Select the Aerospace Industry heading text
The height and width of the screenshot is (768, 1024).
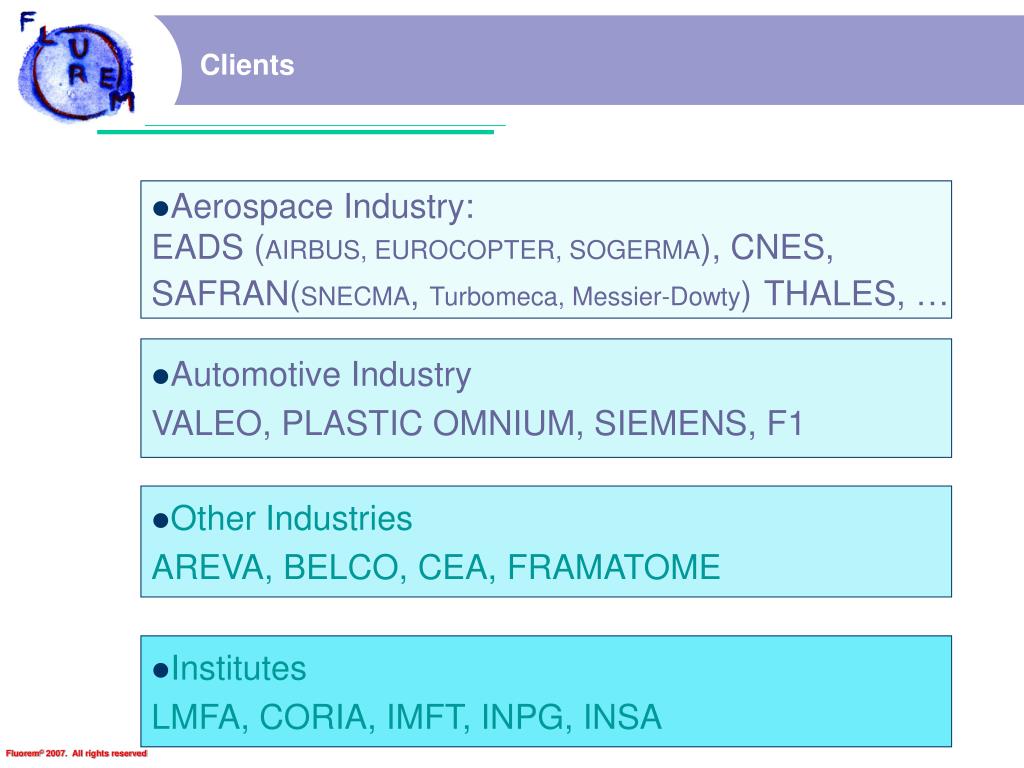point(323,207)
